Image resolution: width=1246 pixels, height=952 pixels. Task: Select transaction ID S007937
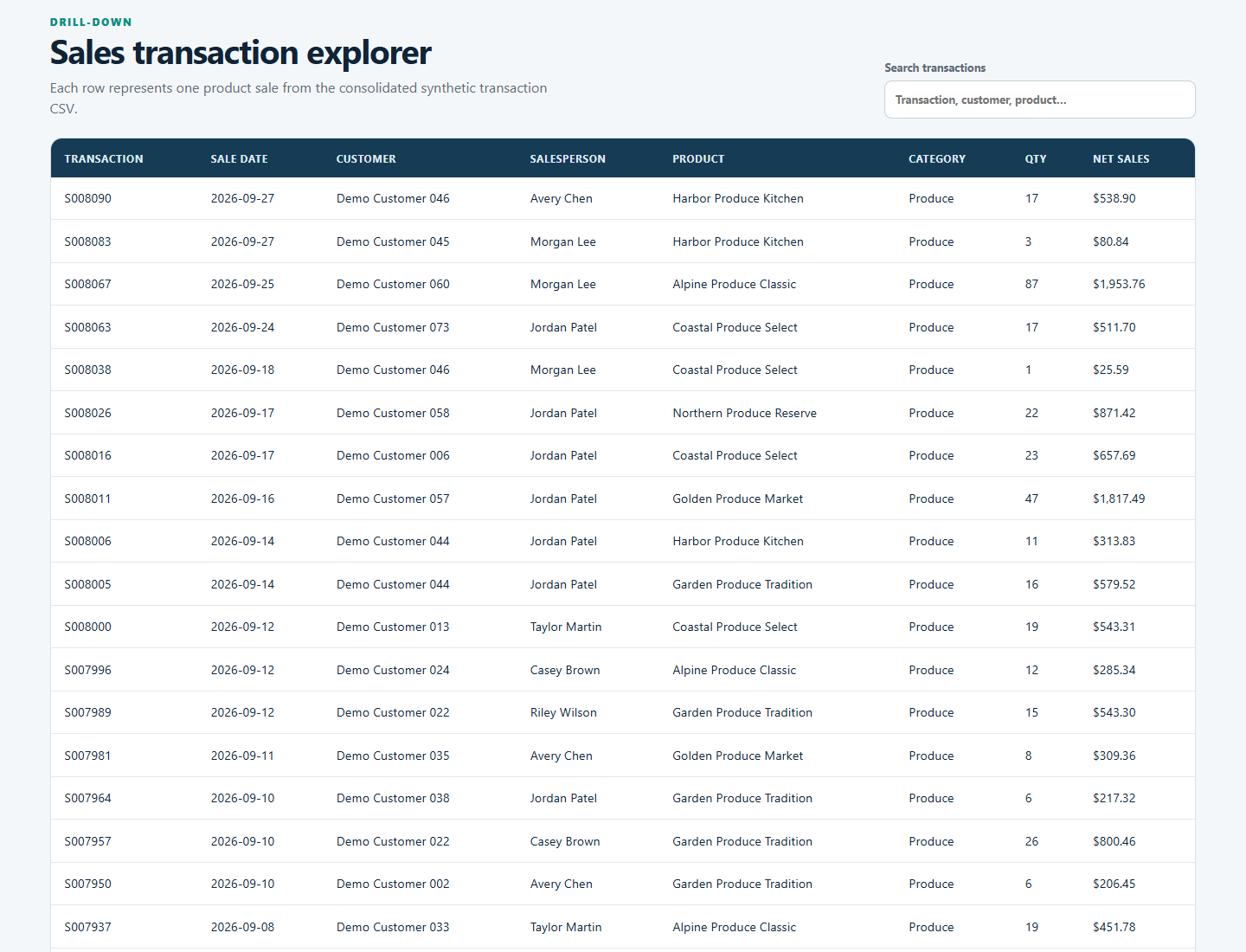coord(87,927)
